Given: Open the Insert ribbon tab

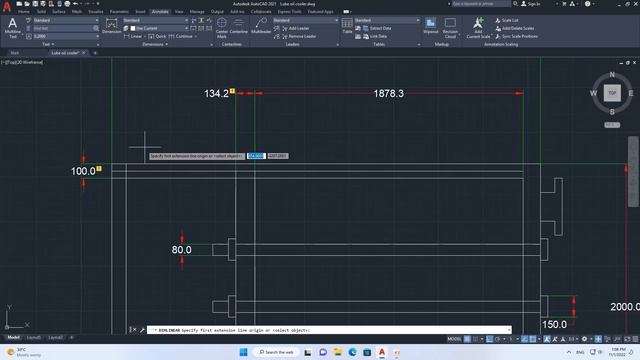Looking at the screenshot, I should pyautogui.click(x=140, y=12).
